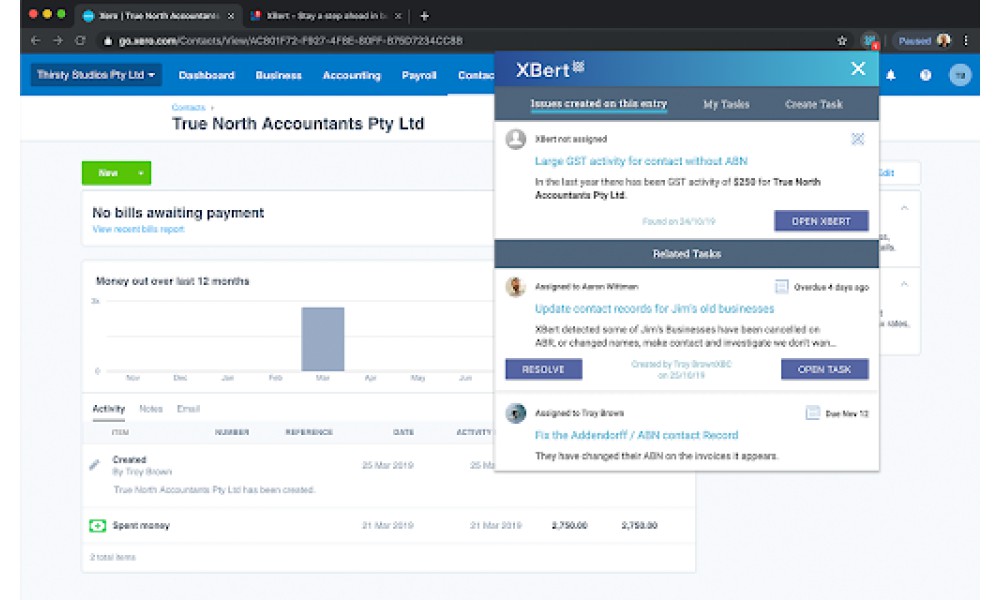
Task: Sort by the Reference column header
Action: tap(309, 432)
